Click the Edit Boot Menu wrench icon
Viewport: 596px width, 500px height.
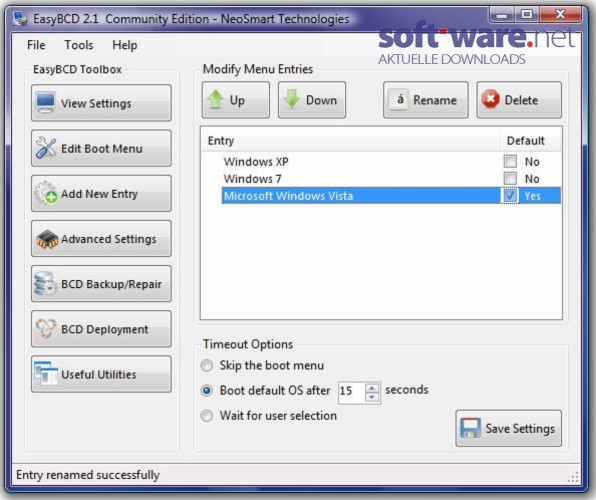click(46, 148)
